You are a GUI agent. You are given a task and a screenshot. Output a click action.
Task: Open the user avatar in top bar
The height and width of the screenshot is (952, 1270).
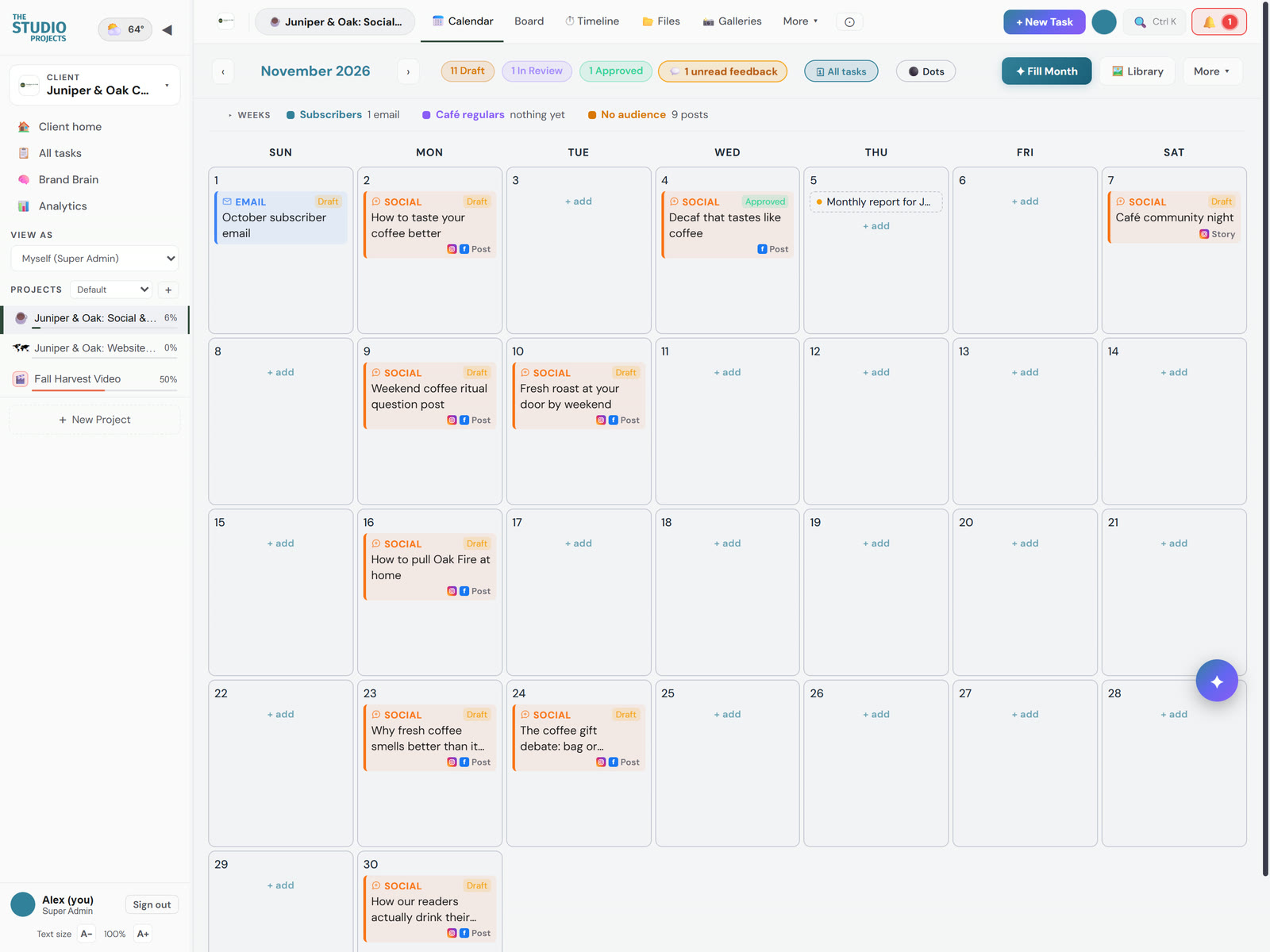1103,22
